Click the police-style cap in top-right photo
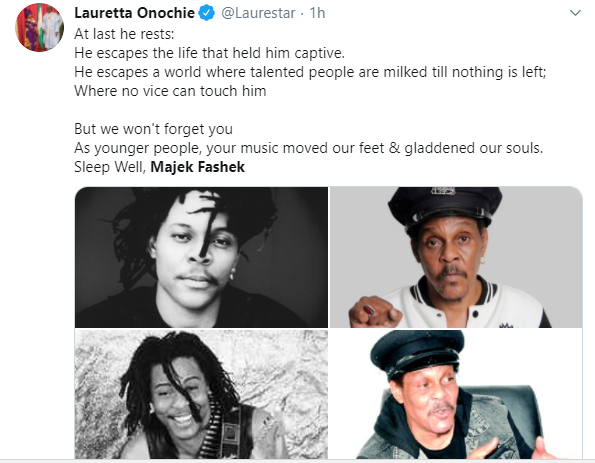Screen dimensions: 595x463 (444, 206)
